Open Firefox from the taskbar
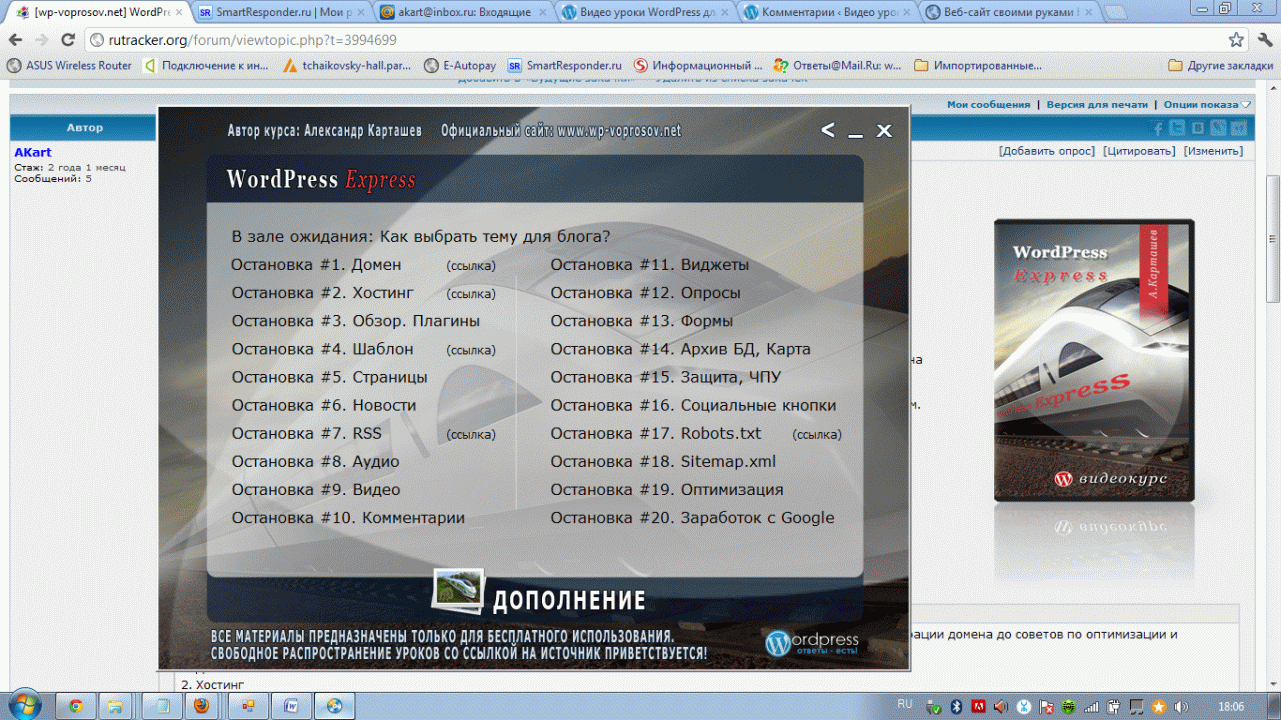This screenshot has height=720, width=1281. pos(201,706)
